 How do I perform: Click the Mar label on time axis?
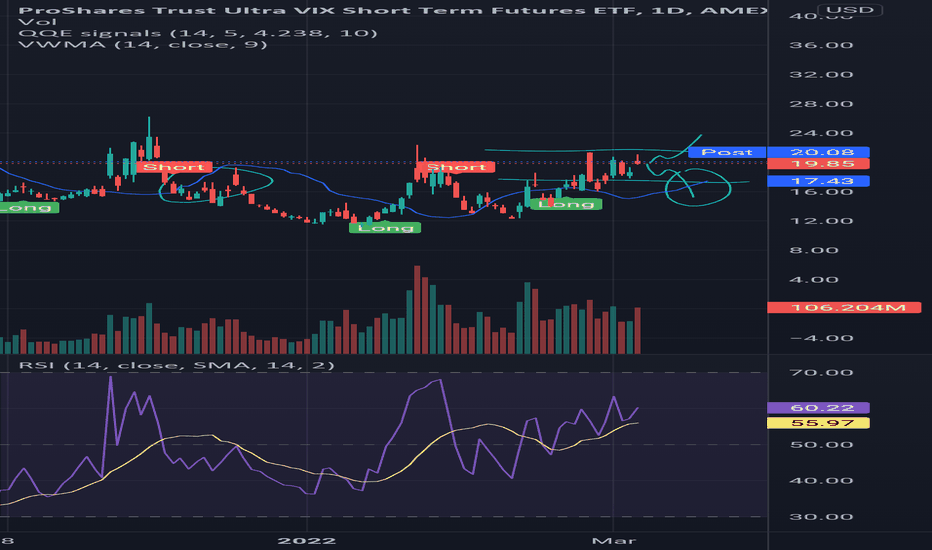pos(614,540)
